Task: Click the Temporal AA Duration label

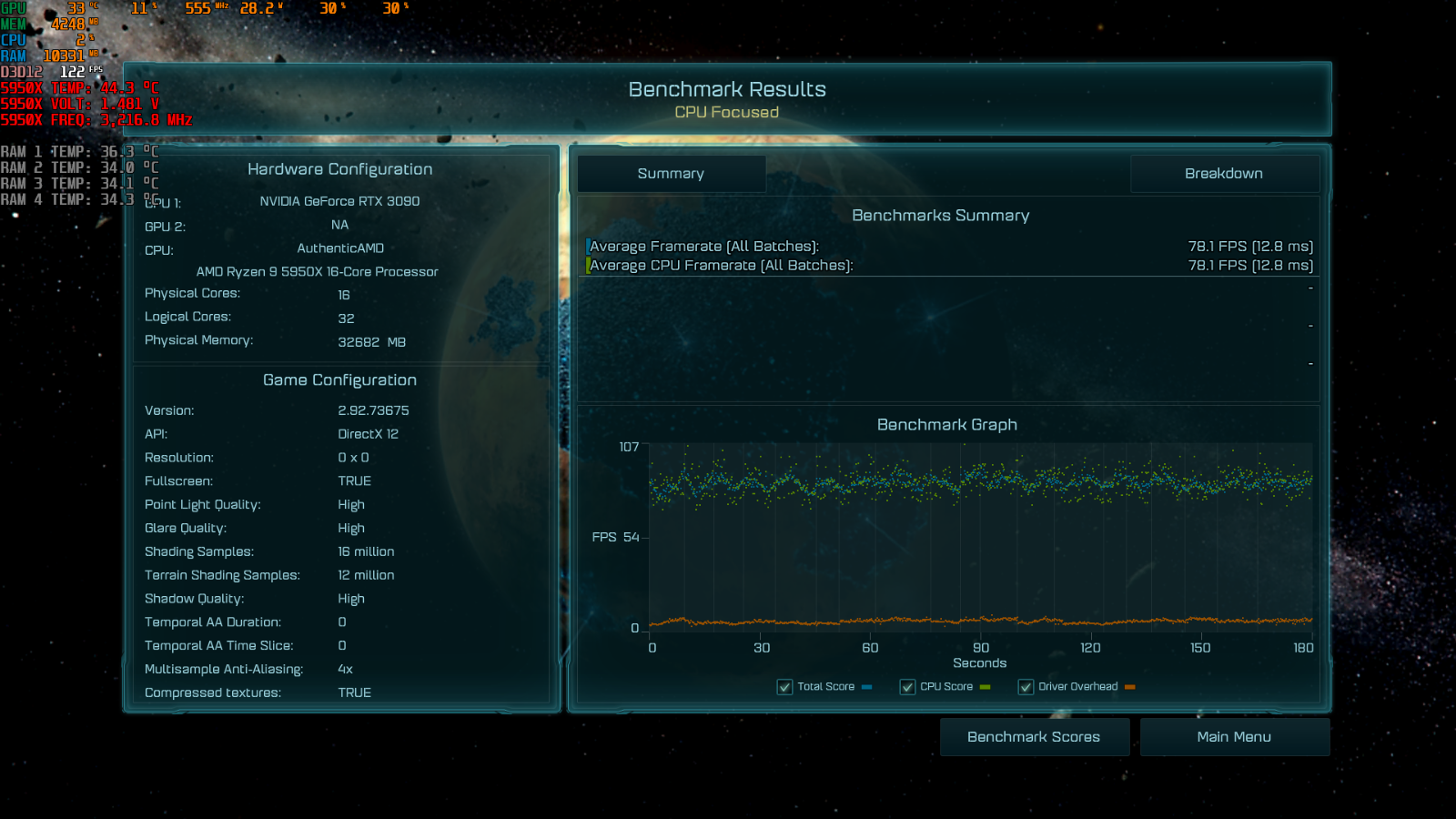Action: [x=213, y=622]
